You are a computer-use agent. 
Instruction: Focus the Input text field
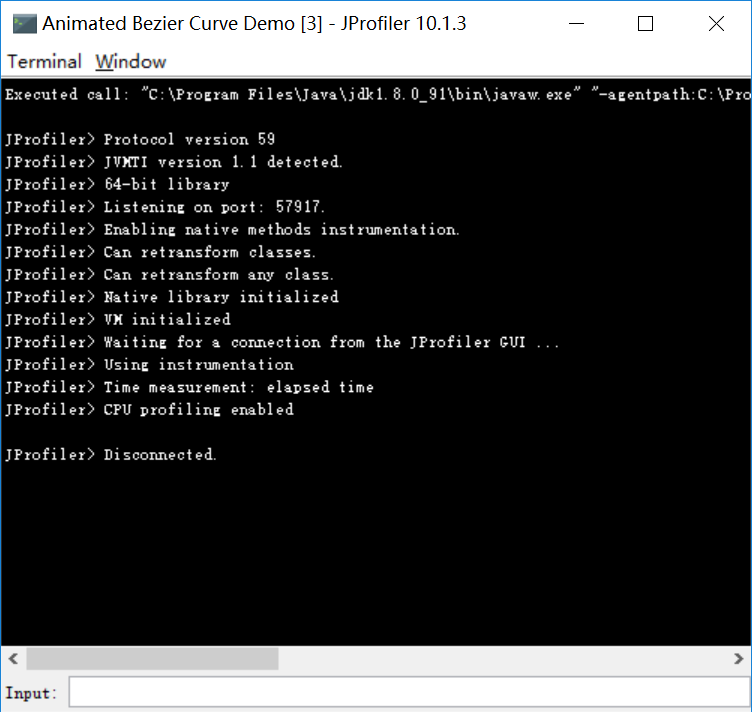[410, 691]
